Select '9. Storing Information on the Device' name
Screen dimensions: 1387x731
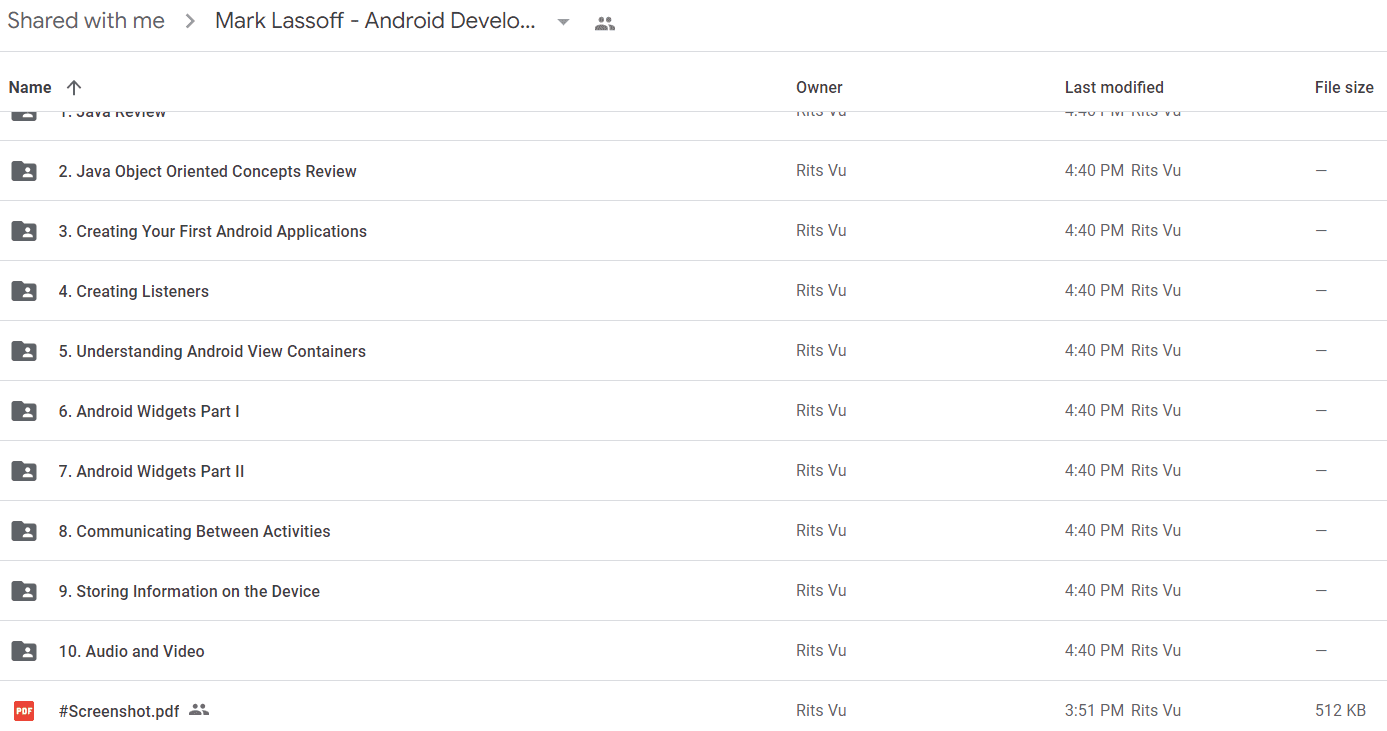(x=189, y=591)
